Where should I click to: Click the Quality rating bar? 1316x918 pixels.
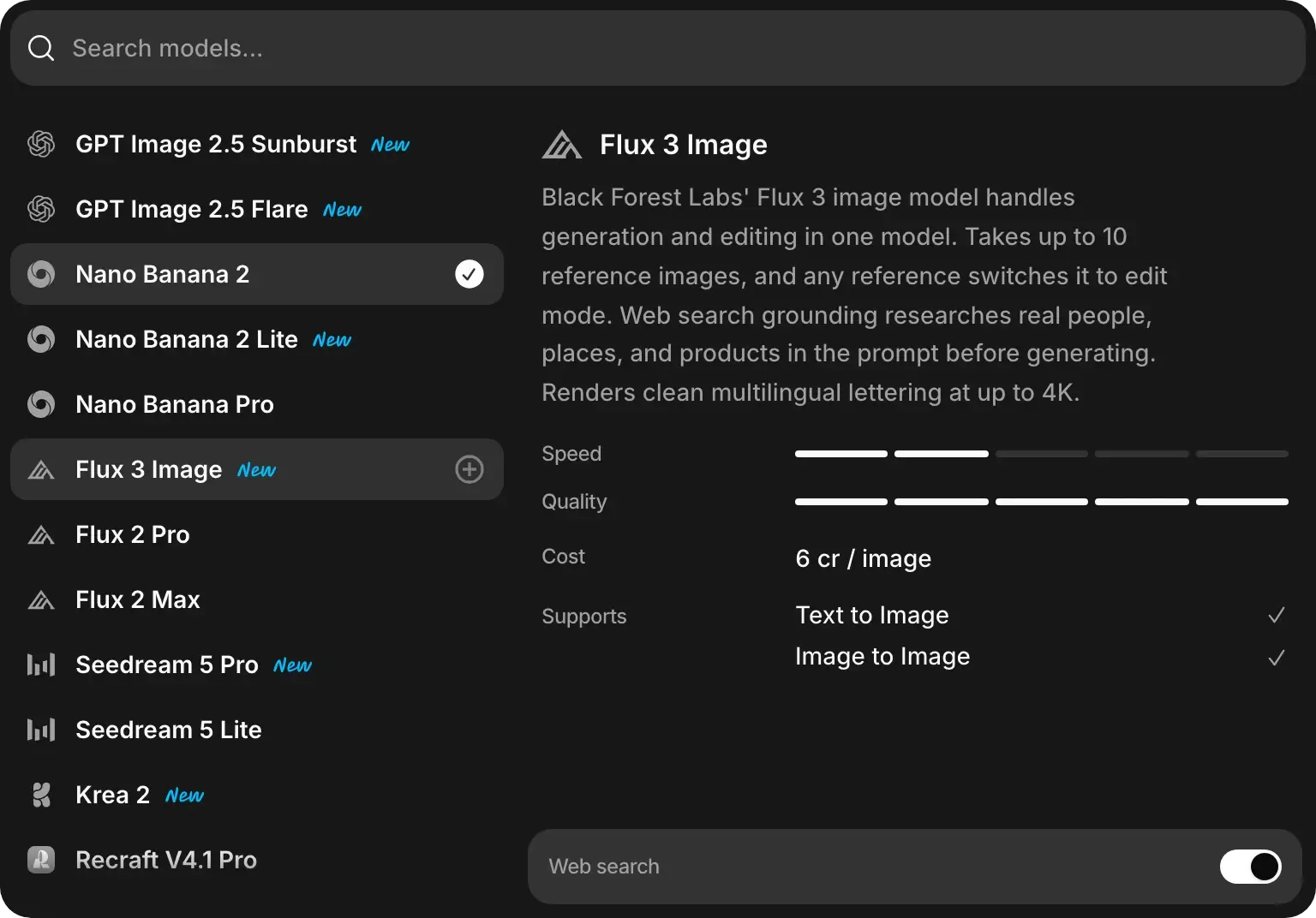[x=1042, y=502]
